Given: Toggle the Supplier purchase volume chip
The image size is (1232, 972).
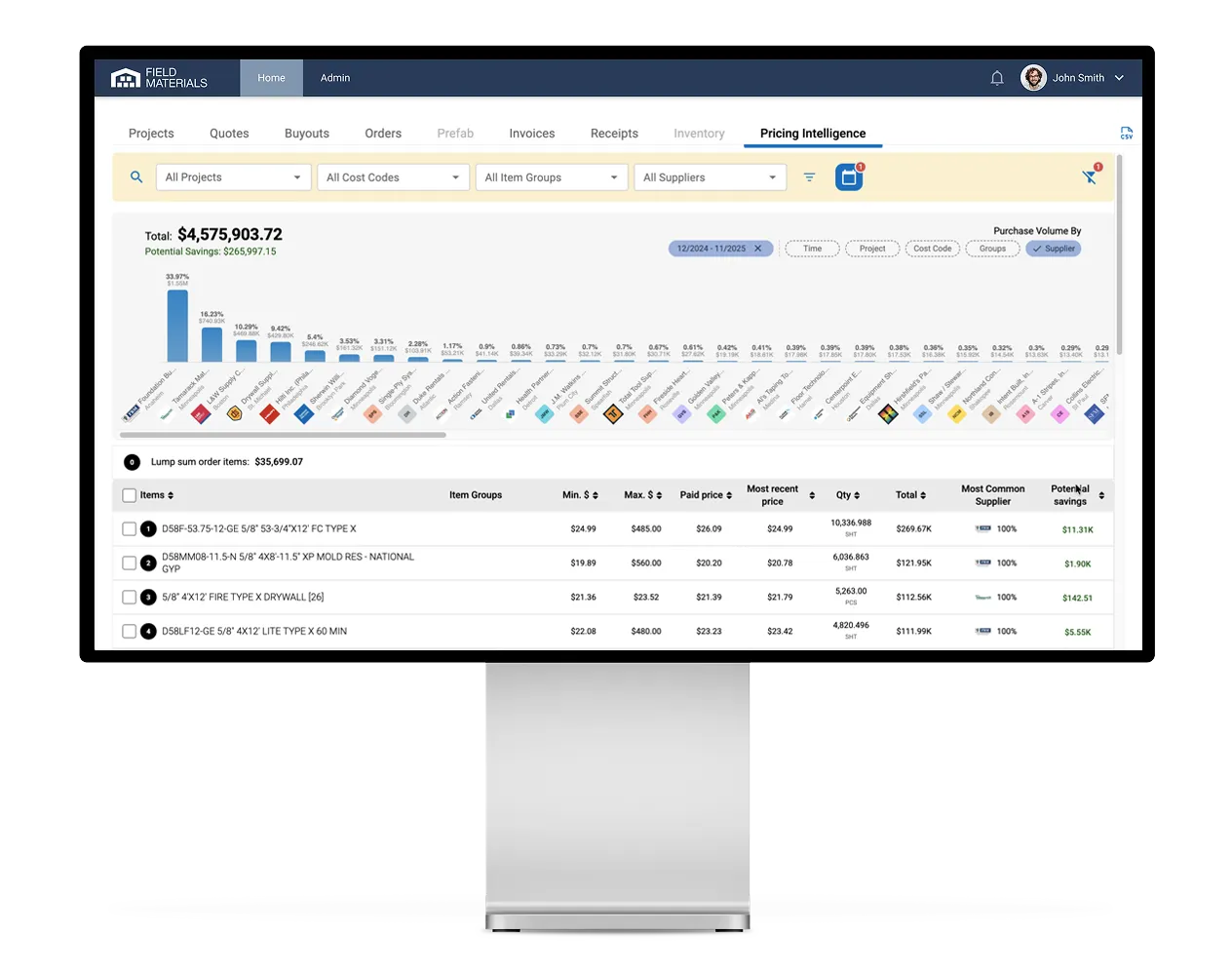Looking at the screenshot, I should coord(1053,249).
